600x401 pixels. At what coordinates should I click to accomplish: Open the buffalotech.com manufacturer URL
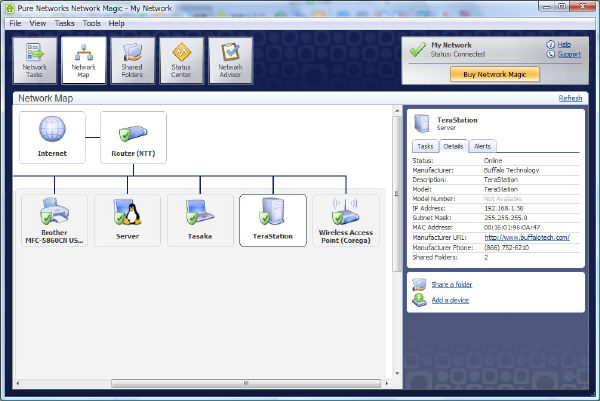pyautogui.click(x=527, y=237)
